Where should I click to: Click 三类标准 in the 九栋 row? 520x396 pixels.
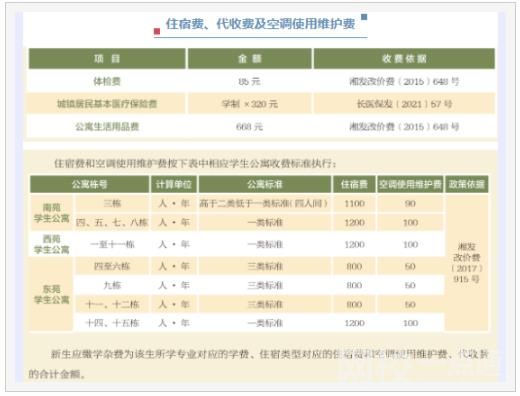[x=265, y=285]
